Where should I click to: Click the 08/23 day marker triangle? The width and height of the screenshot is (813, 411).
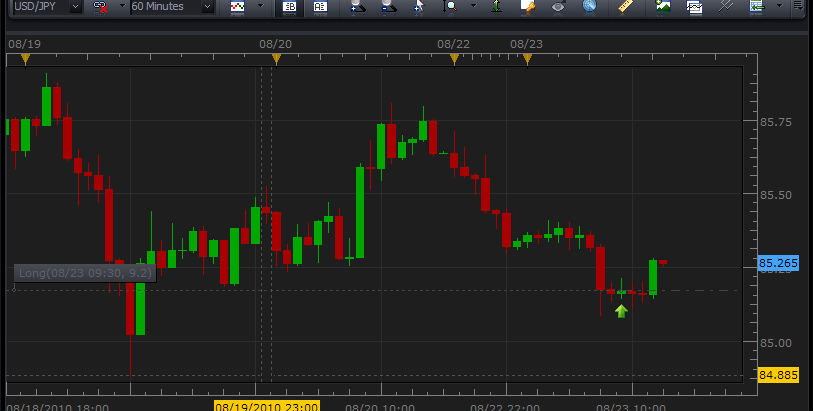click(x=527, y=60)
